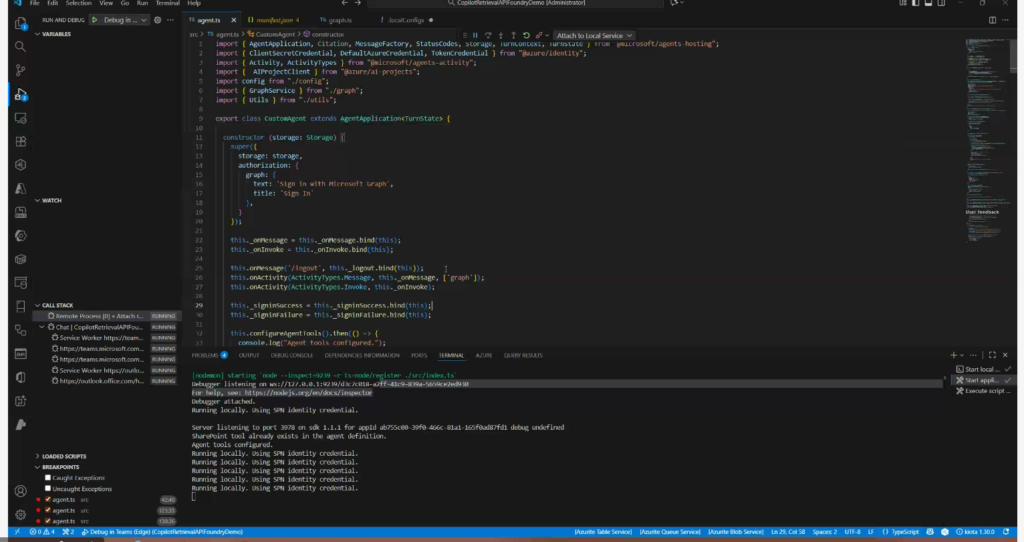This screenshot has height=542, width=1024.
Task: Open the Explorer view in activity bar
Action: (20, 21)
